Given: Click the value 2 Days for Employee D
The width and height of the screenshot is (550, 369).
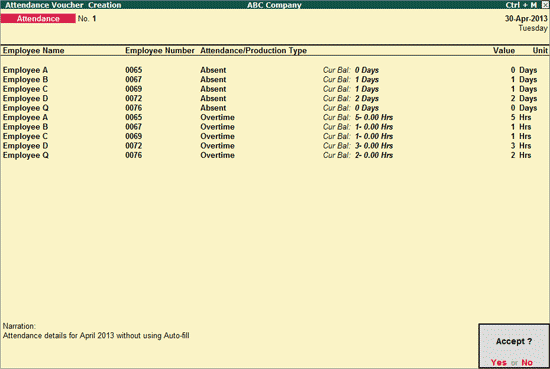Looking at the screenshot, I should pyautogui.click(x=524, y=99).
